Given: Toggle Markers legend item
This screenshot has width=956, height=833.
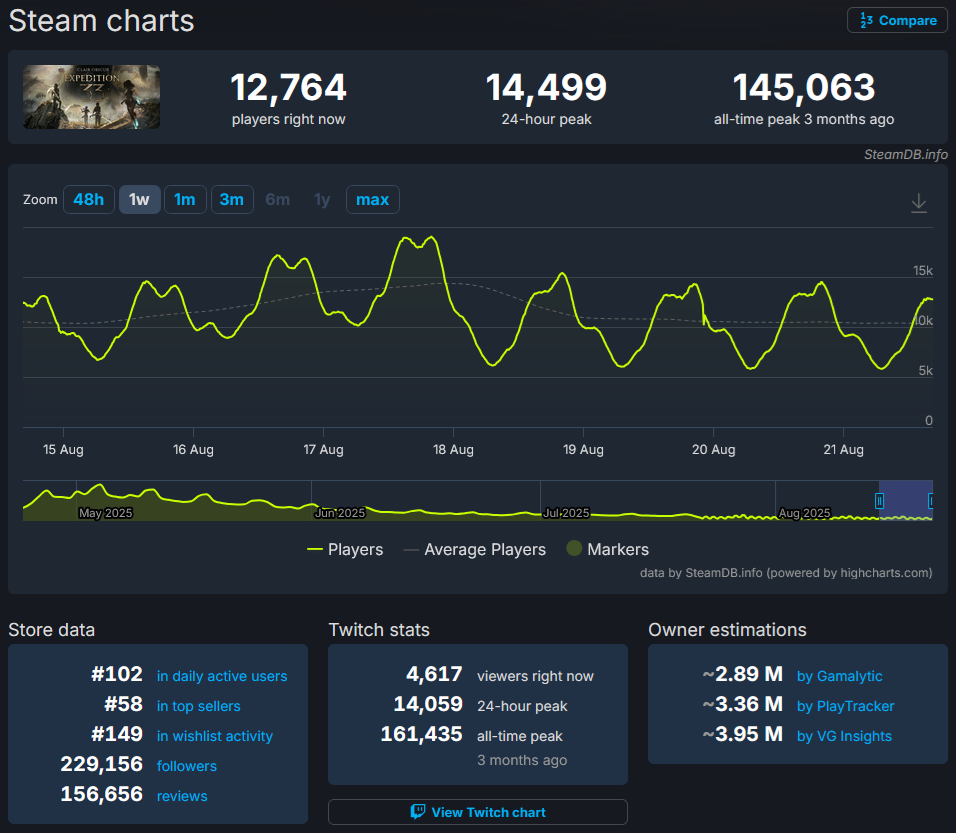Looking at the screenshot, I should tap(608, 549).
